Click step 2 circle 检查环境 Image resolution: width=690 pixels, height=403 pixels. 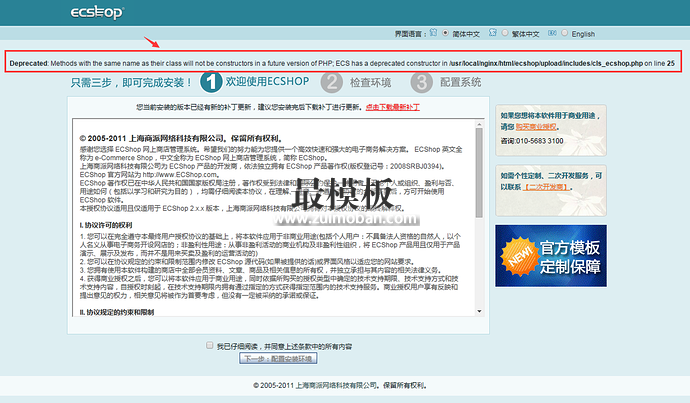[331, 82]
